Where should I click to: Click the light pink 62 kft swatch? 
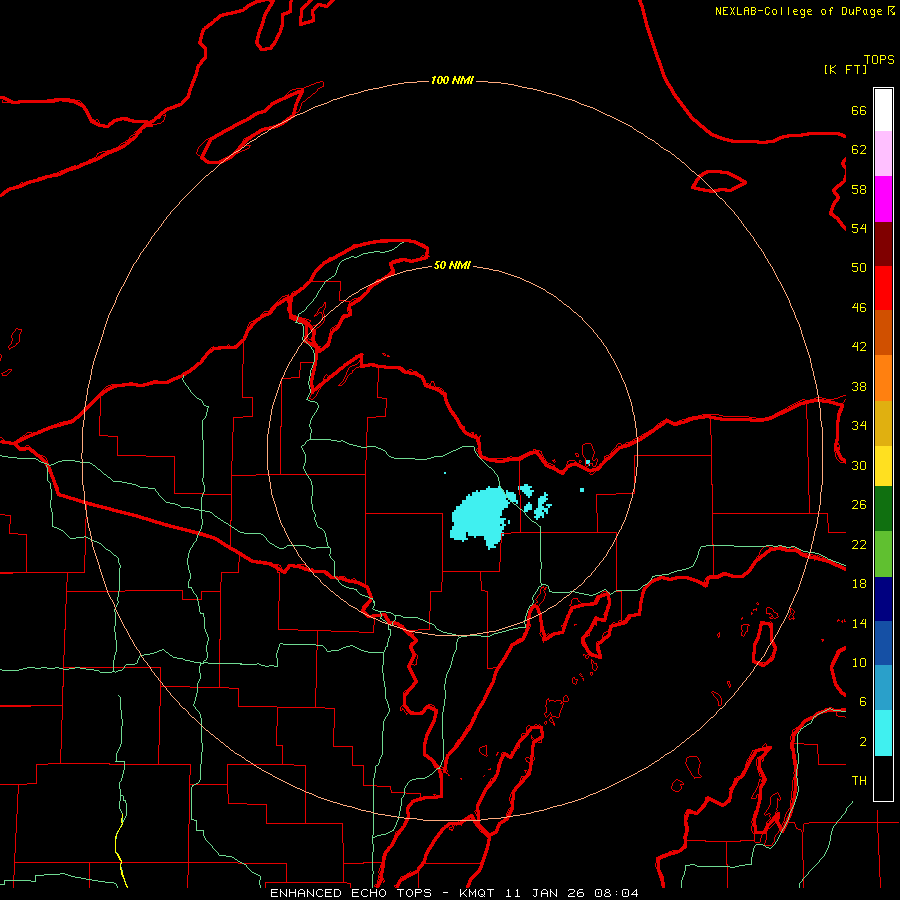[x=883, y=154]
